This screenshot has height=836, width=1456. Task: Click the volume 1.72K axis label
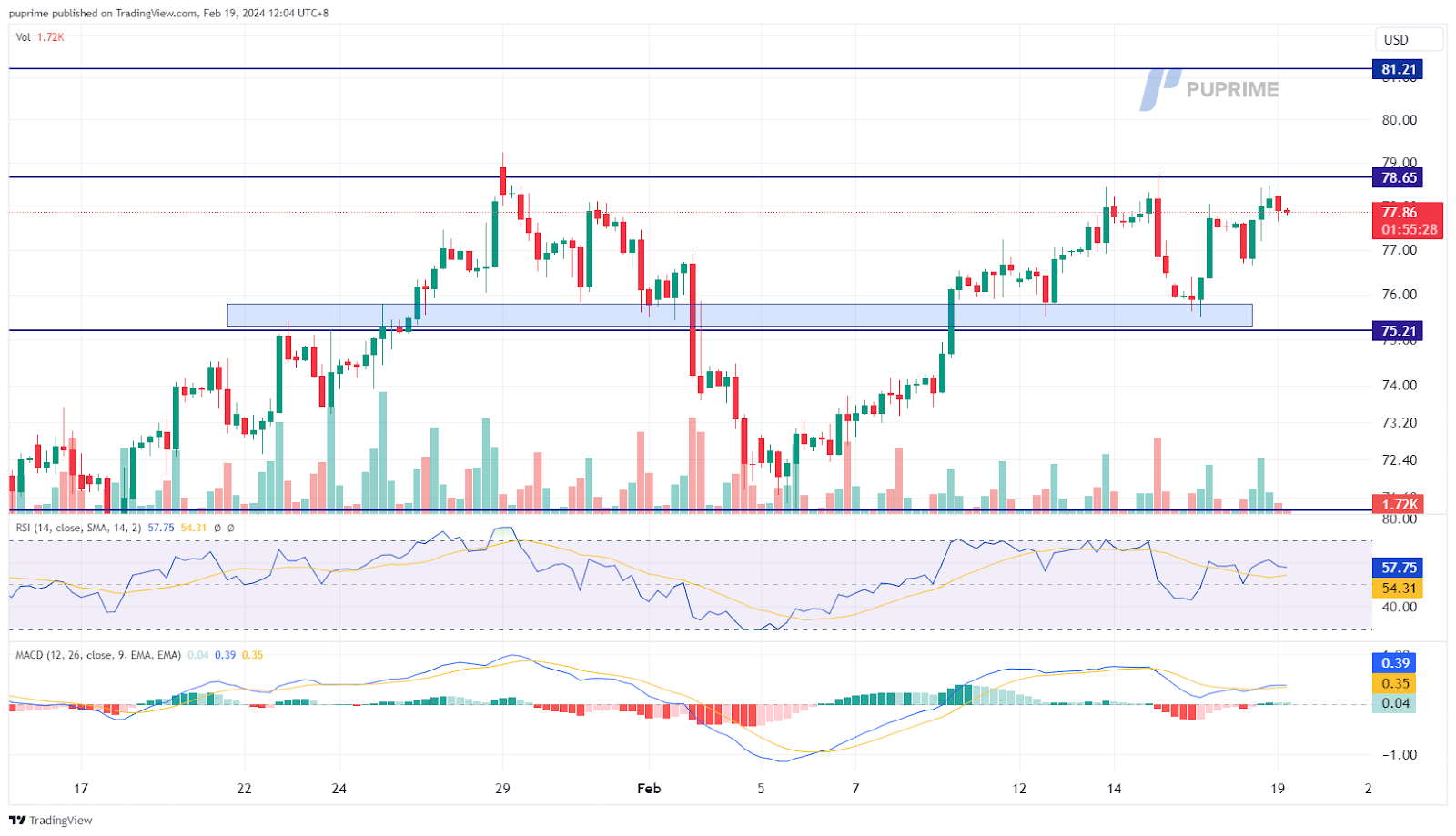pos(1400,504)
